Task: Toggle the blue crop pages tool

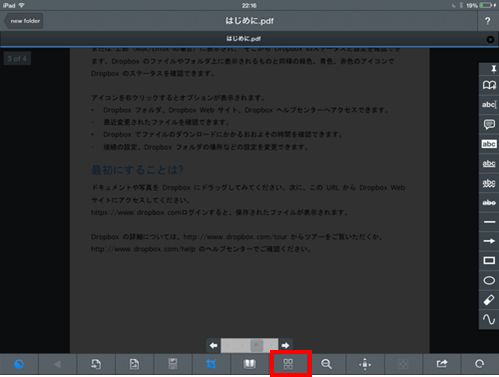Action: [x=211, y=364]
